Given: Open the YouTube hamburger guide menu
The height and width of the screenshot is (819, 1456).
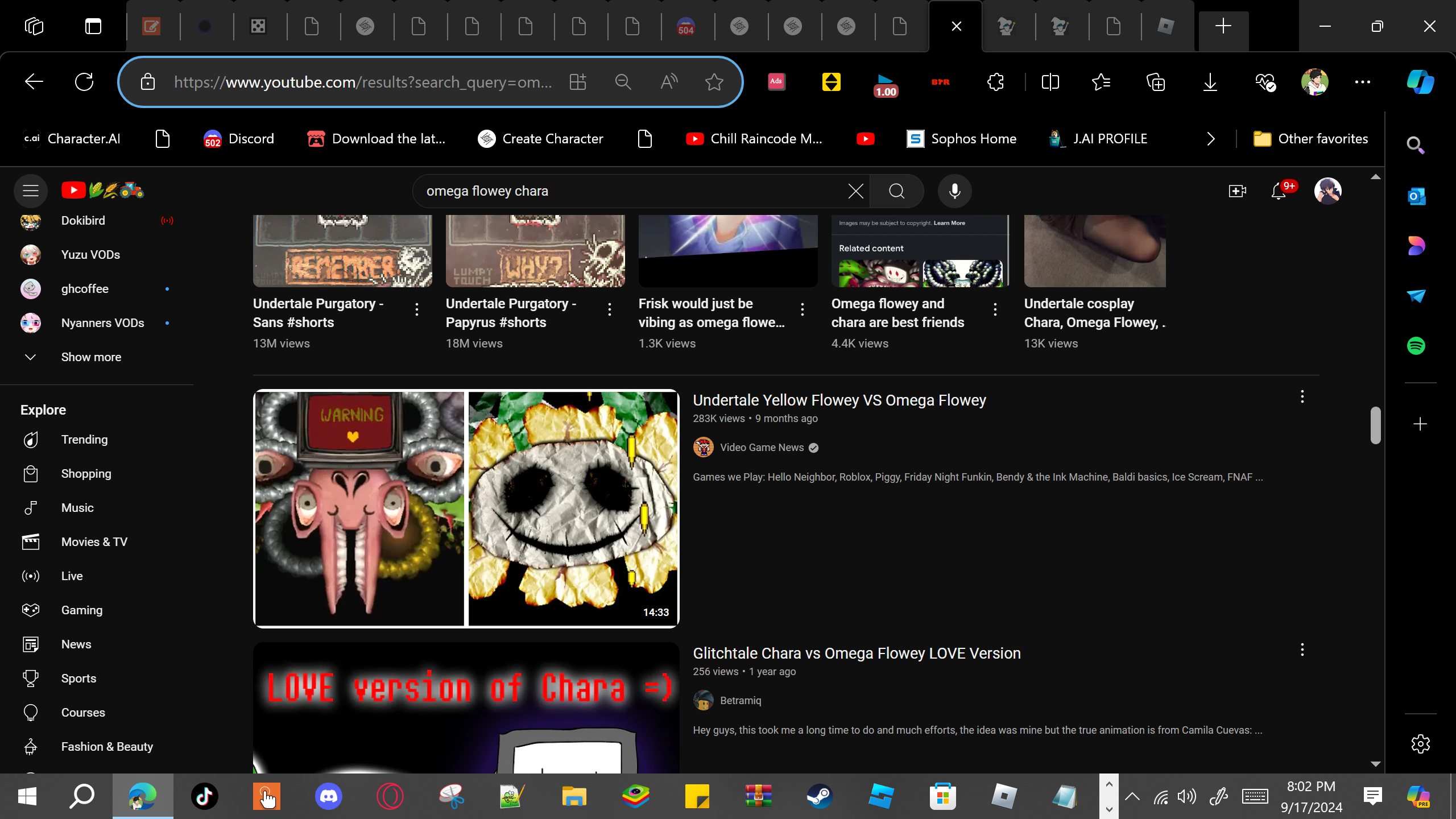Looking at the screenshot, I should pos(31,191).
